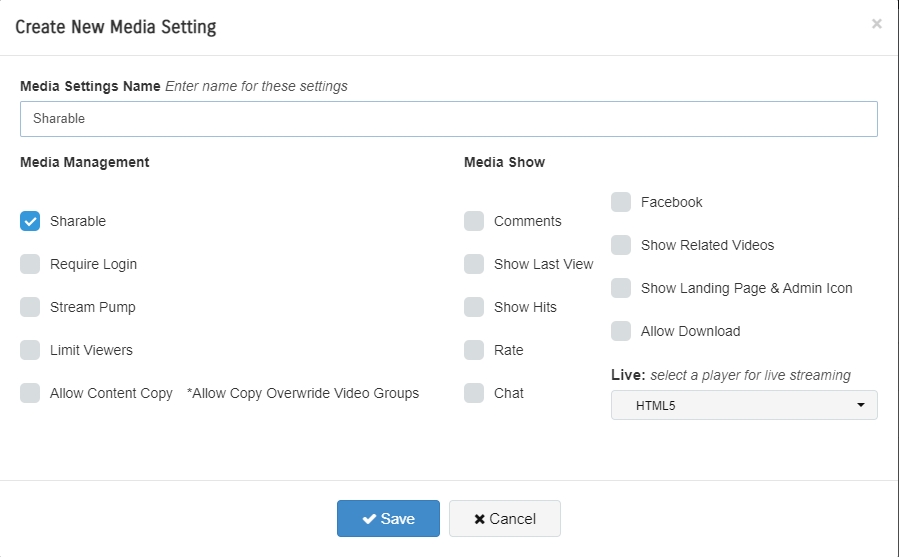Screen dimensions: 899x557
Task: Enable Allow Content Copy checkbox
Action: point(30,393)
